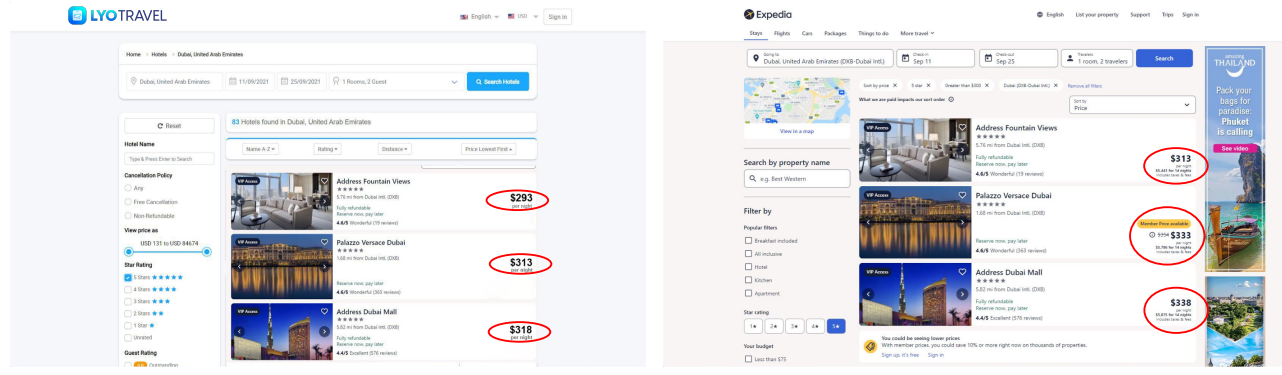The height and width of the screenshot is (375, 1282).
Task: Tick the All inclusive checkbox
Action: 749,253
